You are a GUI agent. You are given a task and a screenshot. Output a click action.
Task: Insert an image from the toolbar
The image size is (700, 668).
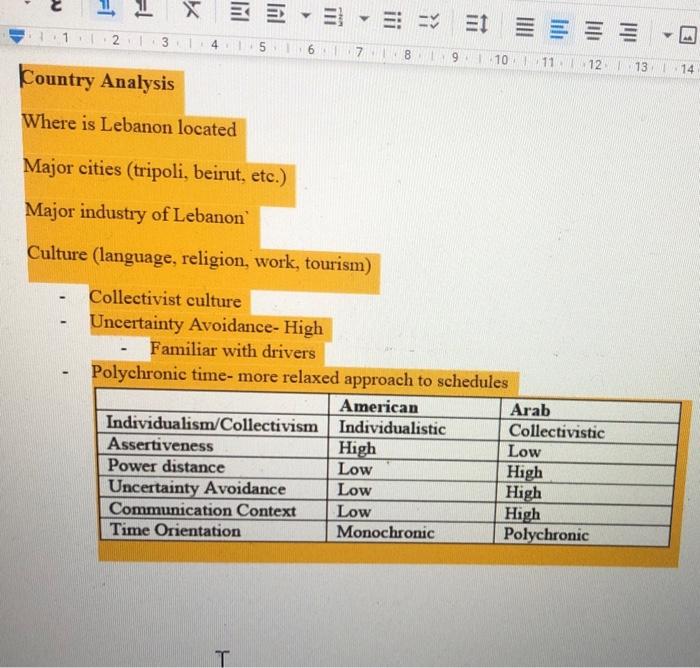(x=688, y=35)
